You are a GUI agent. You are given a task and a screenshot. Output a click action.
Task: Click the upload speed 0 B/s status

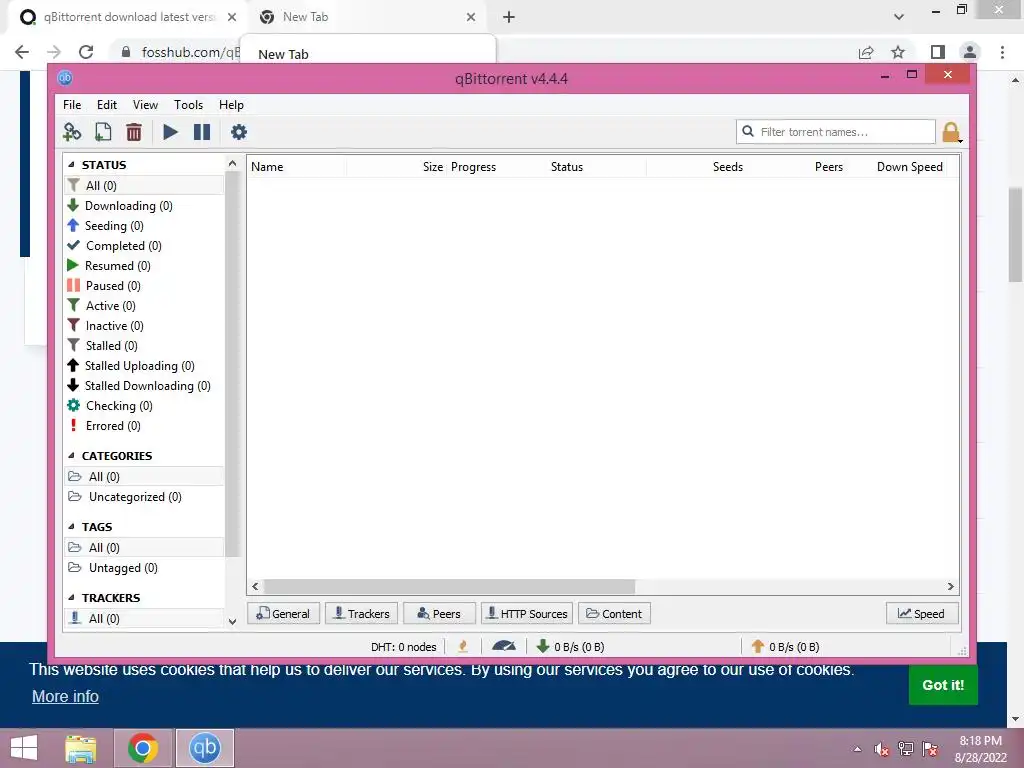[784, 647]
